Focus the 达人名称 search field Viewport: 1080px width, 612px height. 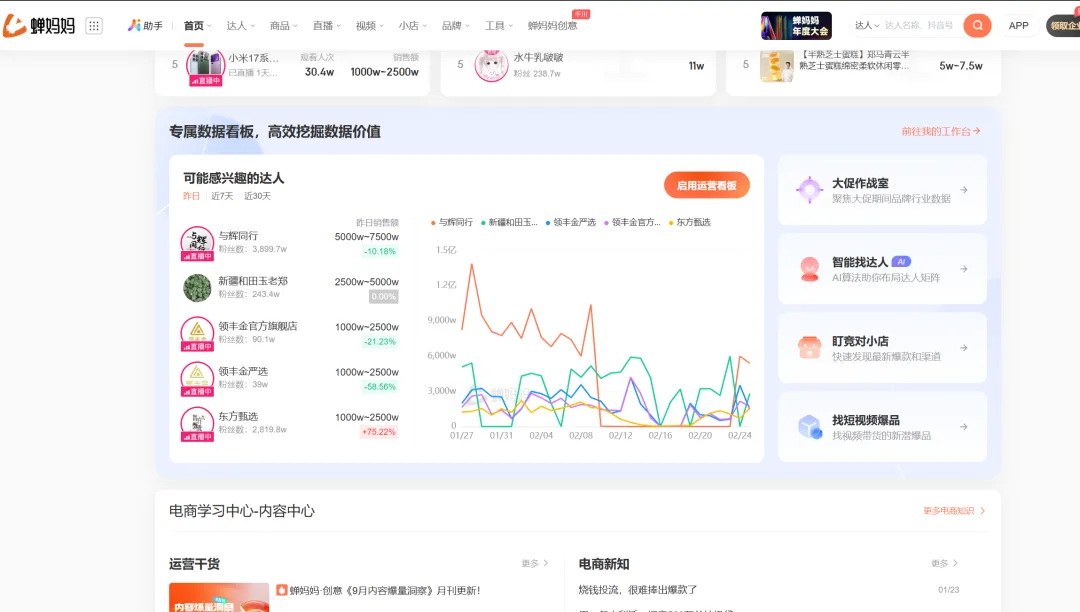point(920,25)
